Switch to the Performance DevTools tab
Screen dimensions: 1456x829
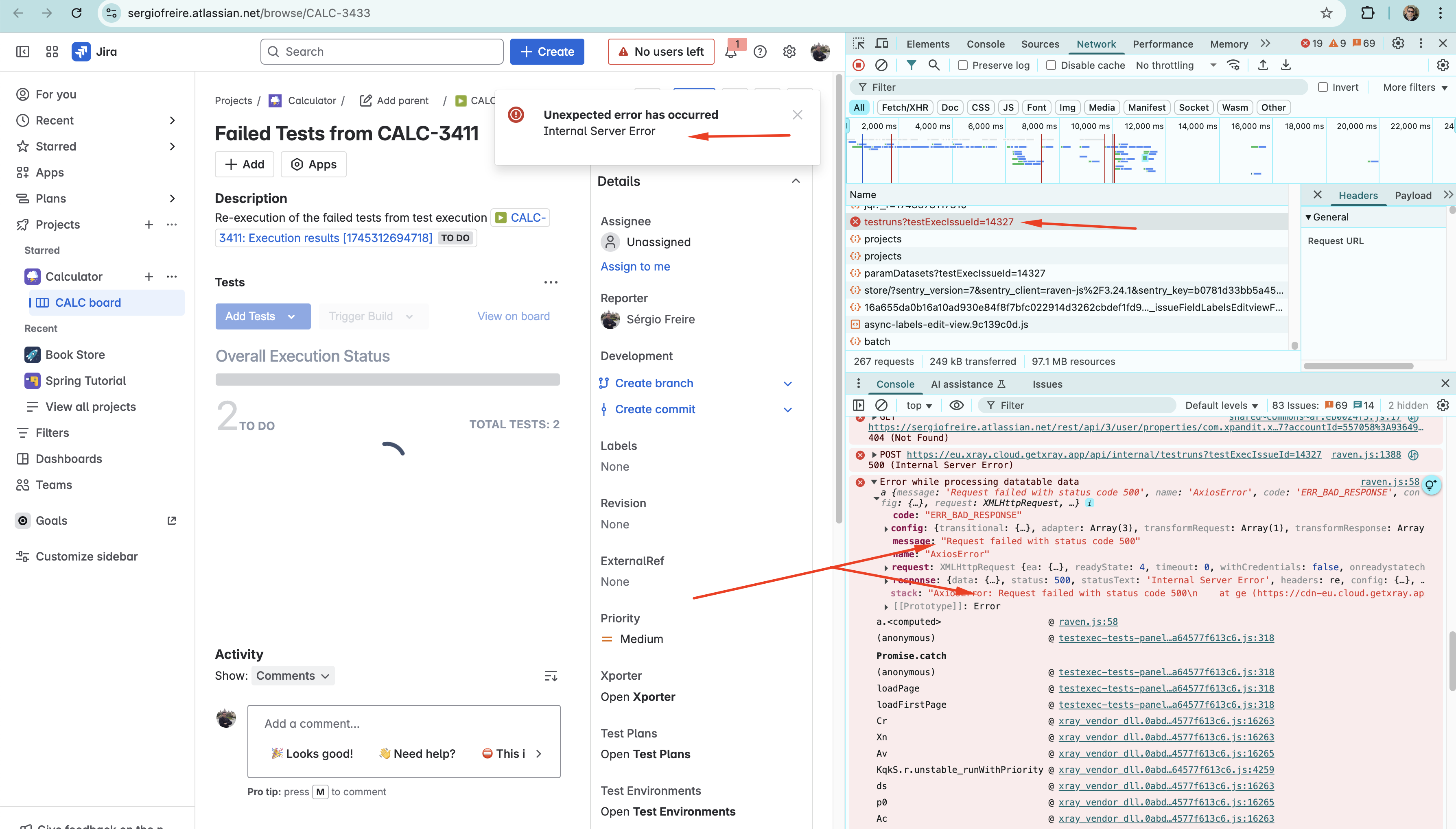pyautogui.click(x=1162, y=44)
